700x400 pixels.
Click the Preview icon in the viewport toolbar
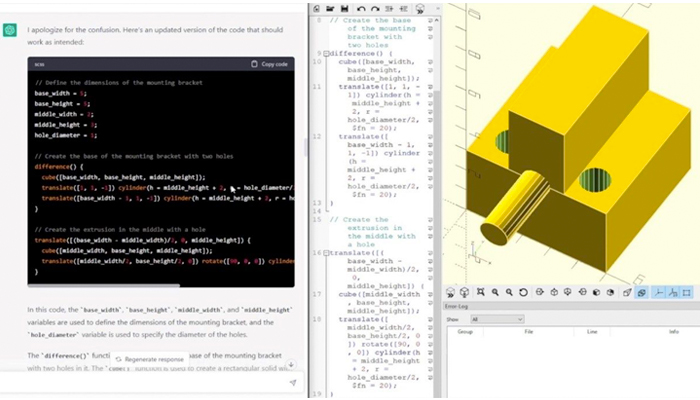pos(450,292)
